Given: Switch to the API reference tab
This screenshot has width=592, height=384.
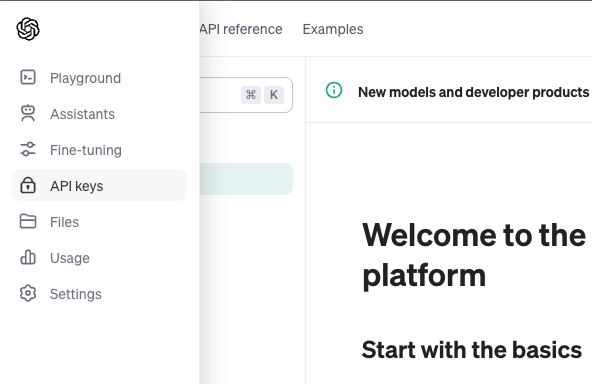Looking at the screenshot, I should point(241,29).
